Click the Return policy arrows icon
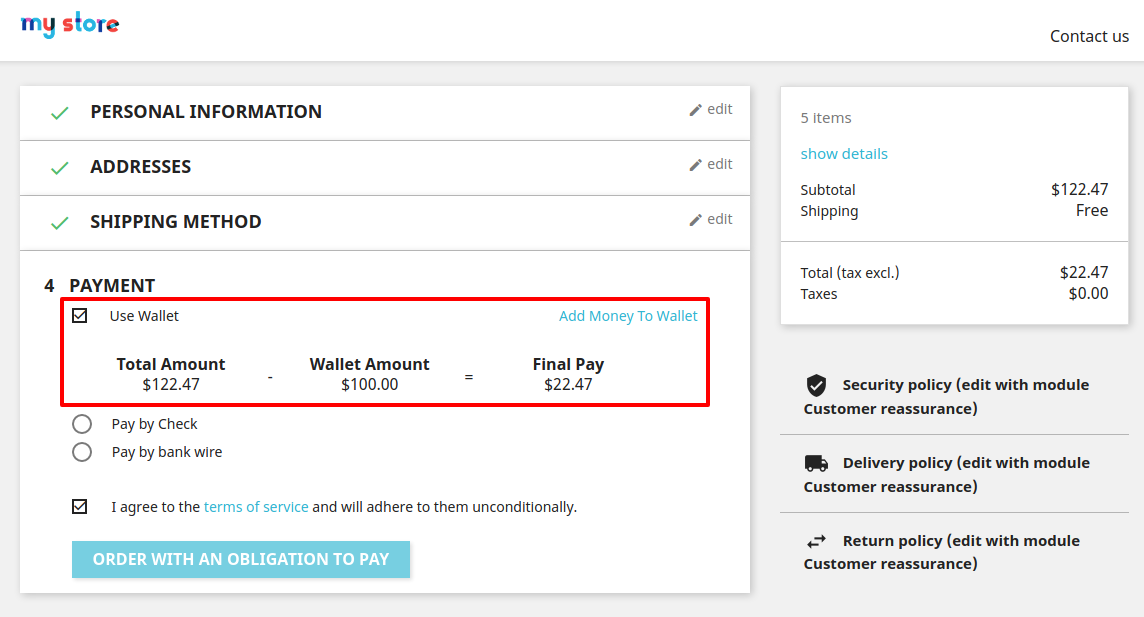This screenshot has width=1144, height=617. 817,540
